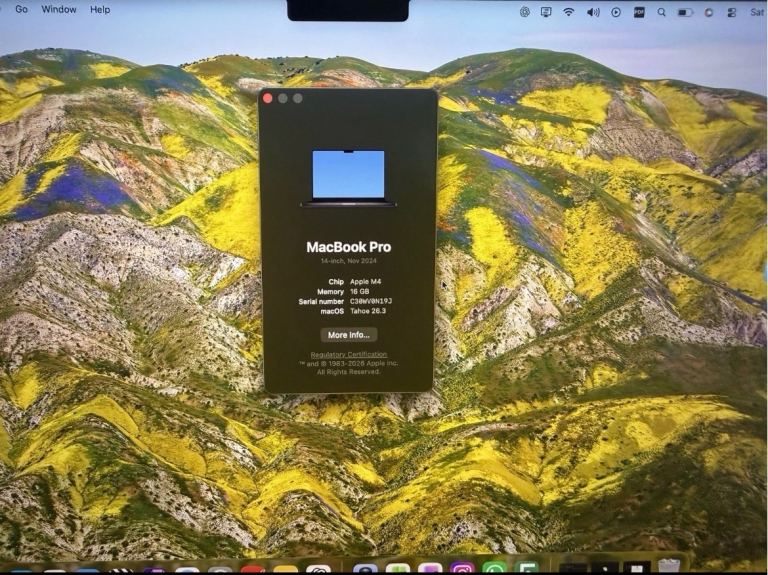The height and width of the screenshot is (575, 768).
Task: Click the Apple M4 chip value
Action: click(365, 282)
